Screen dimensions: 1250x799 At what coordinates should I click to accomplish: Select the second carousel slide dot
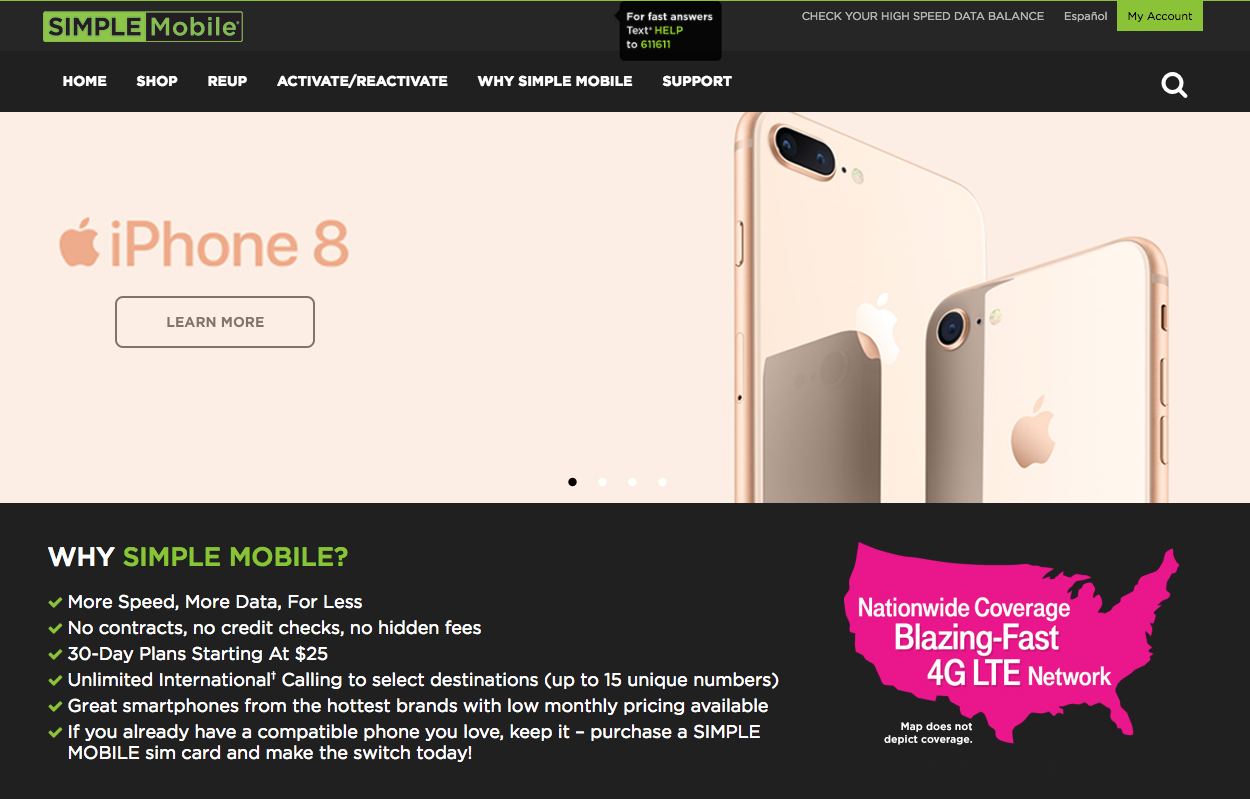coord(602,482)
